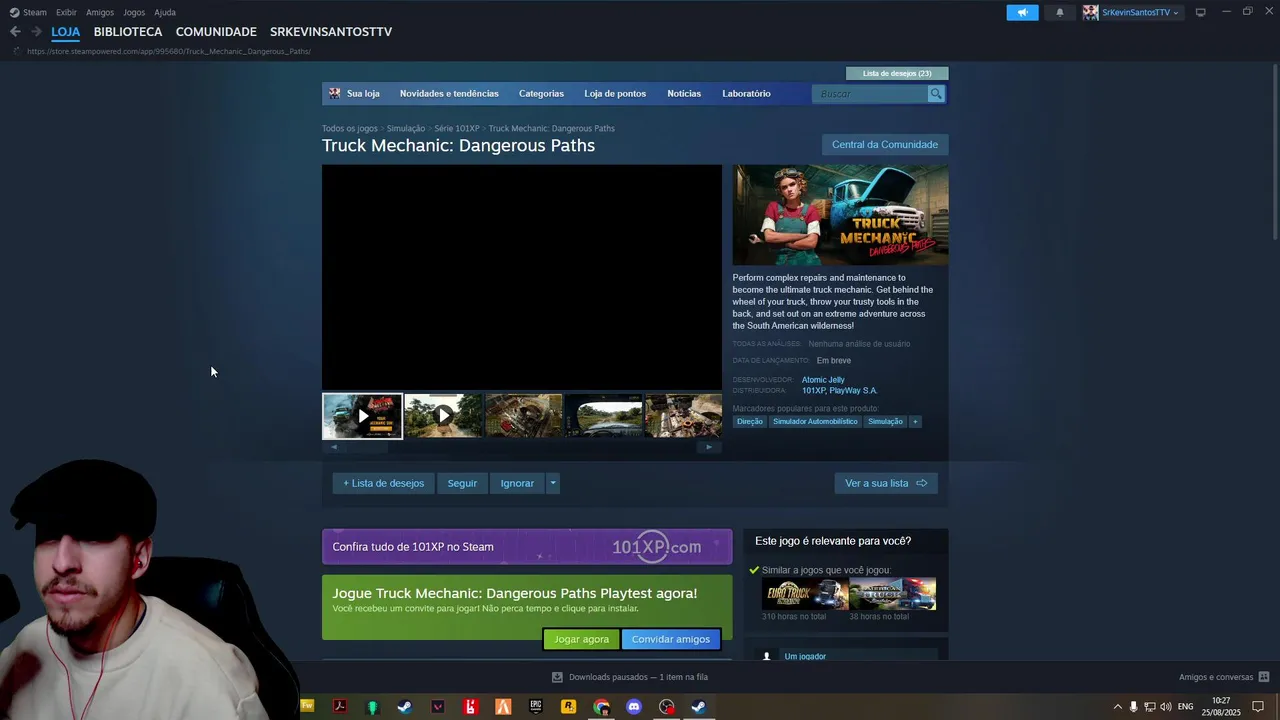Play the first video thumbnail
1280x720 pixels.
click(x=362, y=416)
